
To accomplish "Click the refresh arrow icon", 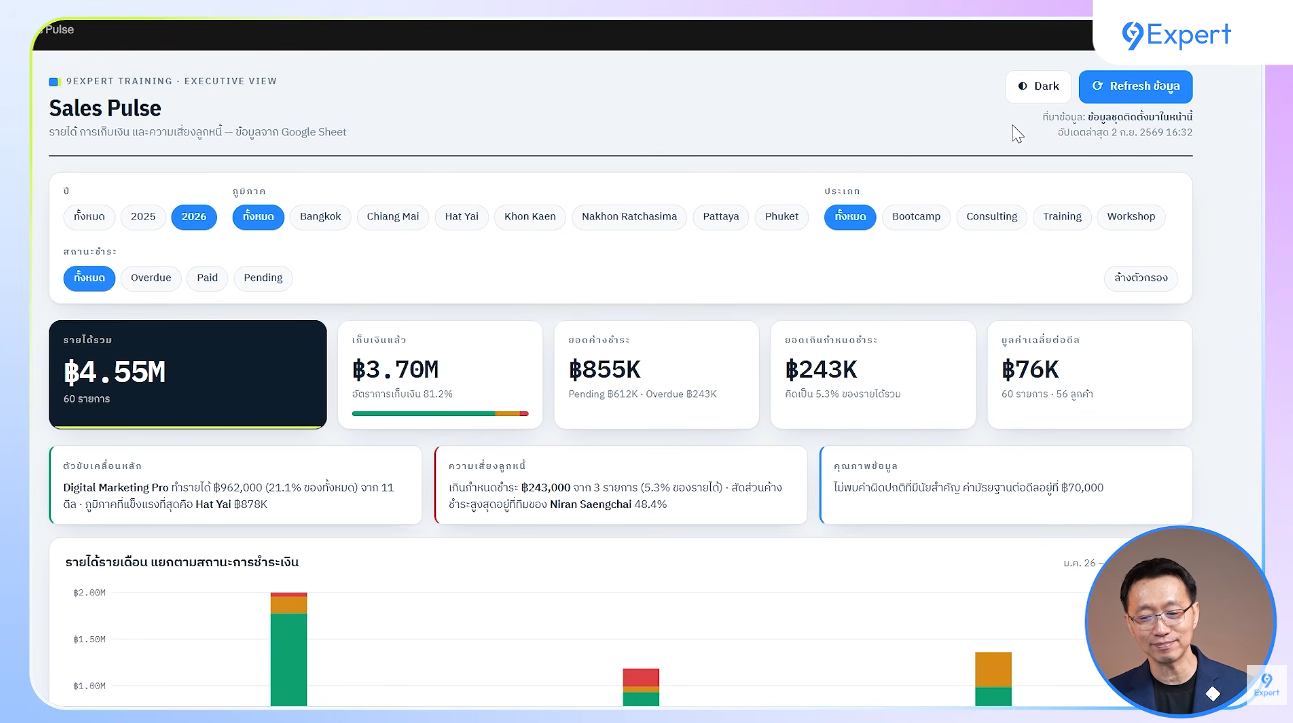I will [1097, 87].
